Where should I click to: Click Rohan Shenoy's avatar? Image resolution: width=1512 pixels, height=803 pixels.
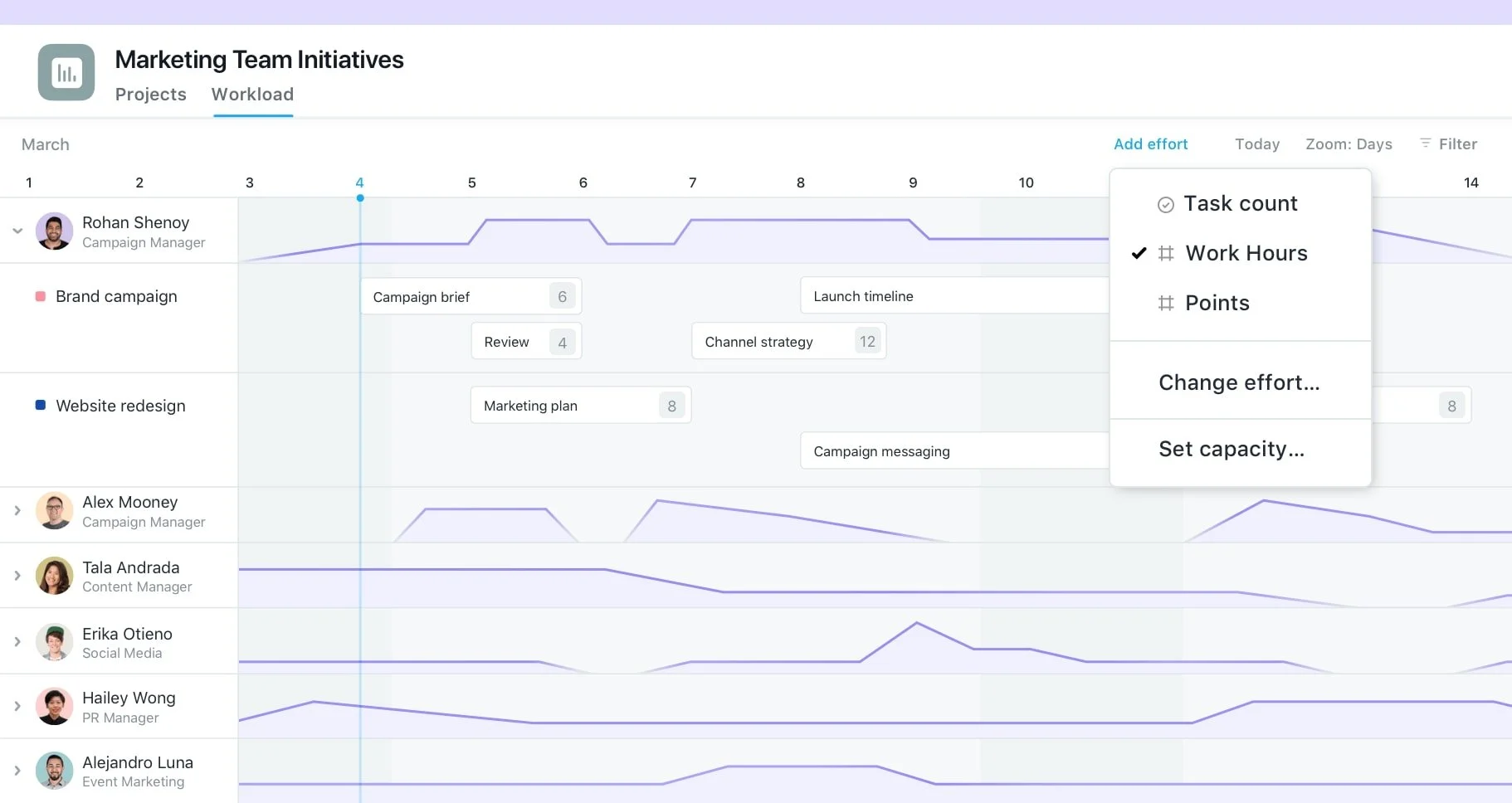[53, 231]
